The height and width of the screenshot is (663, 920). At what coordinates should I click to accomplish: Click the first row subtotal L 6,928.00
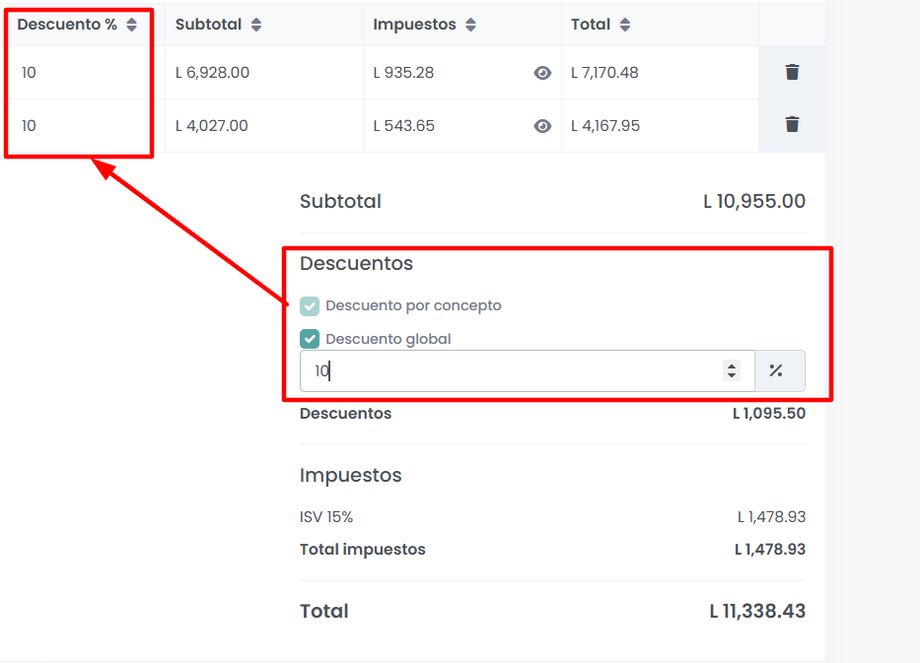pyautogui.click(x=212, y=73)
